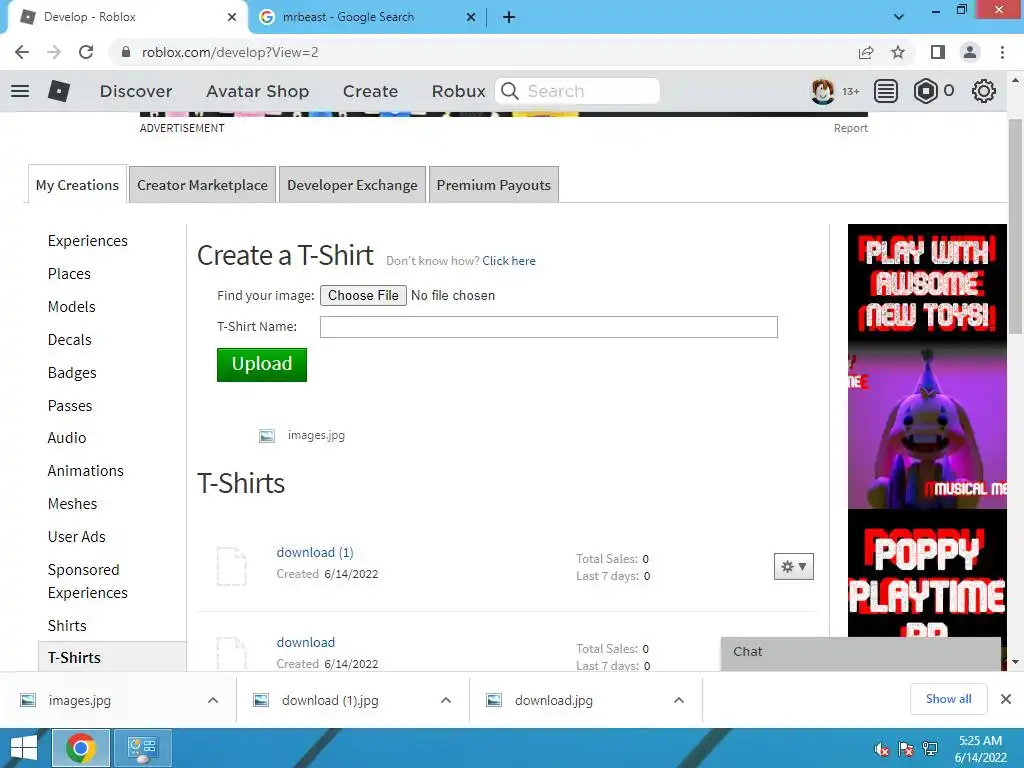Open Robux in the Roblox header

click(x=458, y=91)
